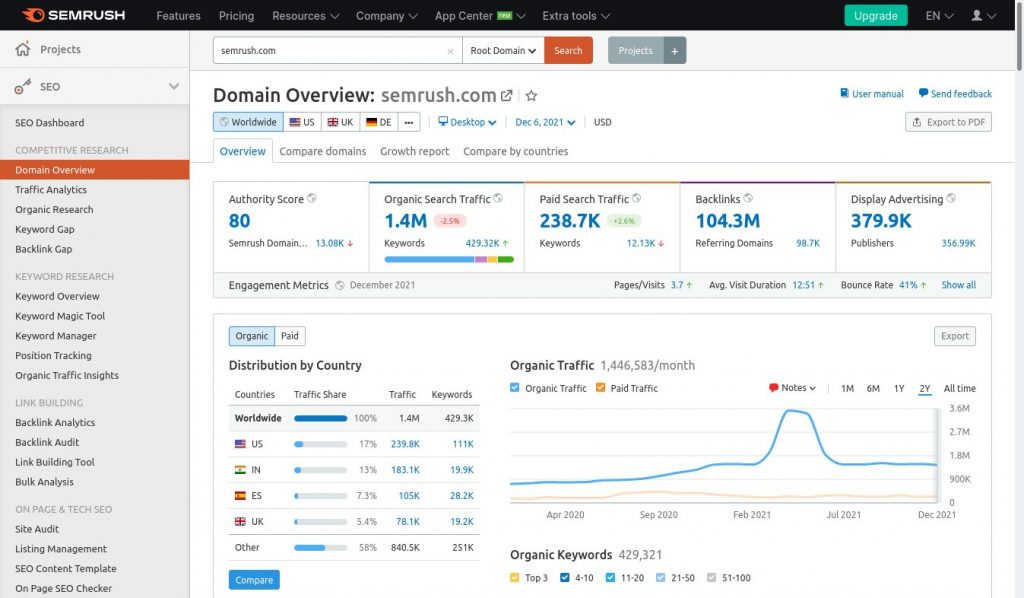
Task: Click the page vertical scrollbar
Action: click(x=1019, y=36)
